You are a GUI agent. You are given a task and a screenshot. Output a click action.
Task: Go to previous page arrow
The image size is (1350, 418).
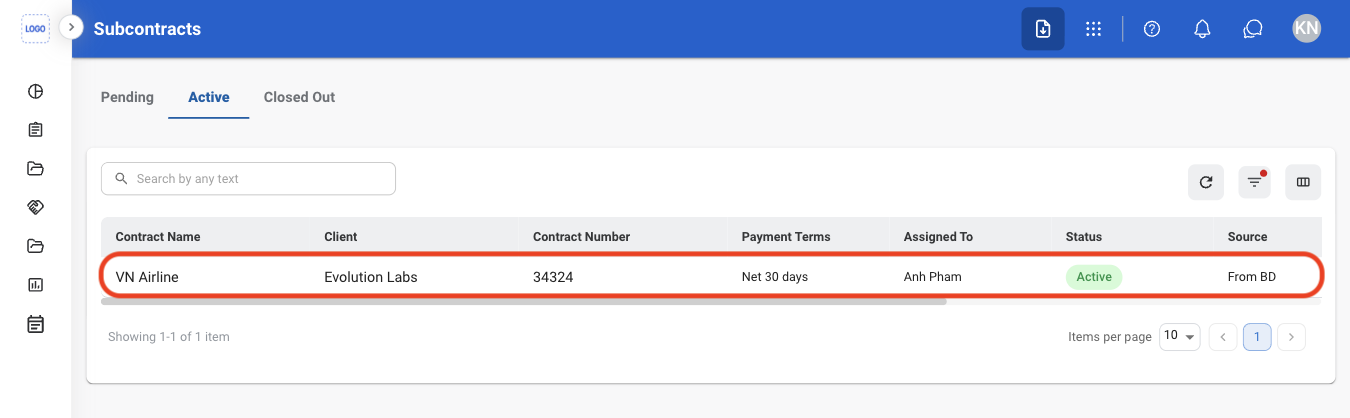[1223, 338]
